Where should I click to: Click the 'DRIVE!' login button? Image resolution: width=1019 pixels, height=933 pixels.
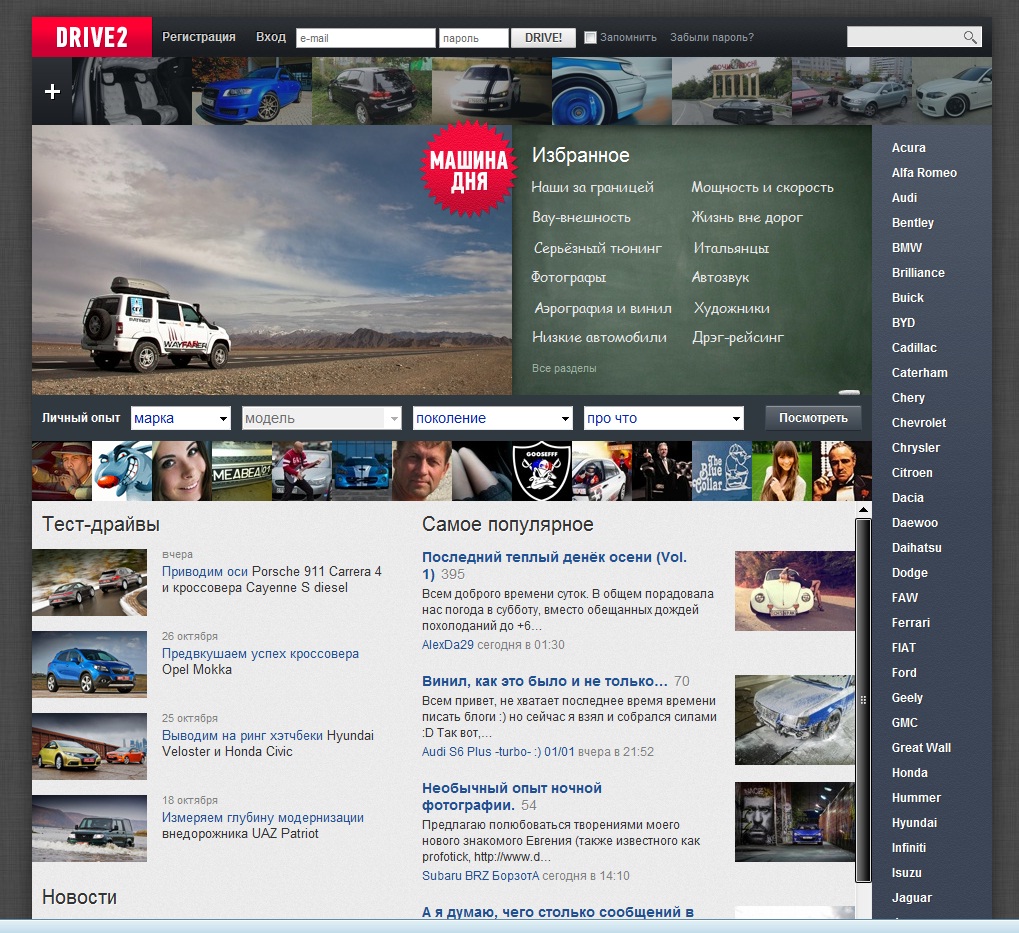coord(543,38)
